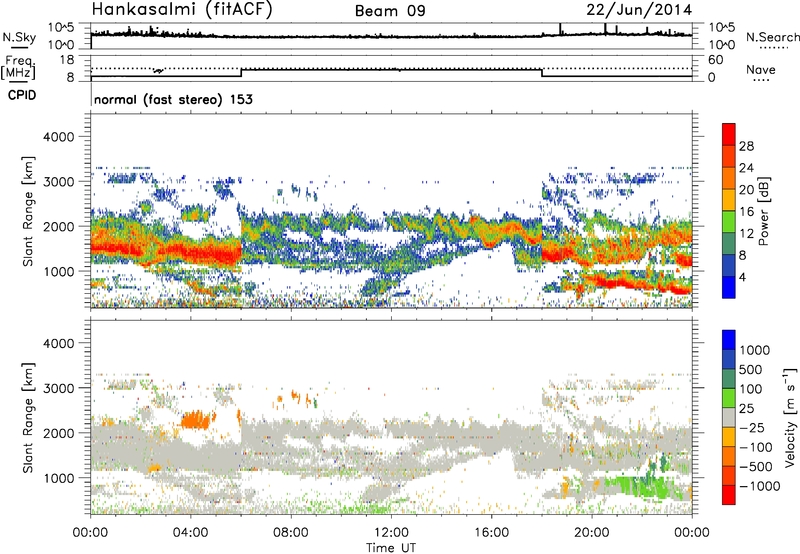Click the gray −25 to 25 Velocity colorbar segment

(729, 417)
